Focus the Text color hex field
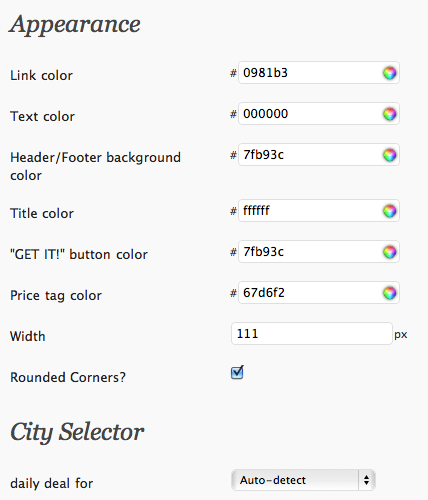Viewport: 428px width, 500px height. pos(319,114)
